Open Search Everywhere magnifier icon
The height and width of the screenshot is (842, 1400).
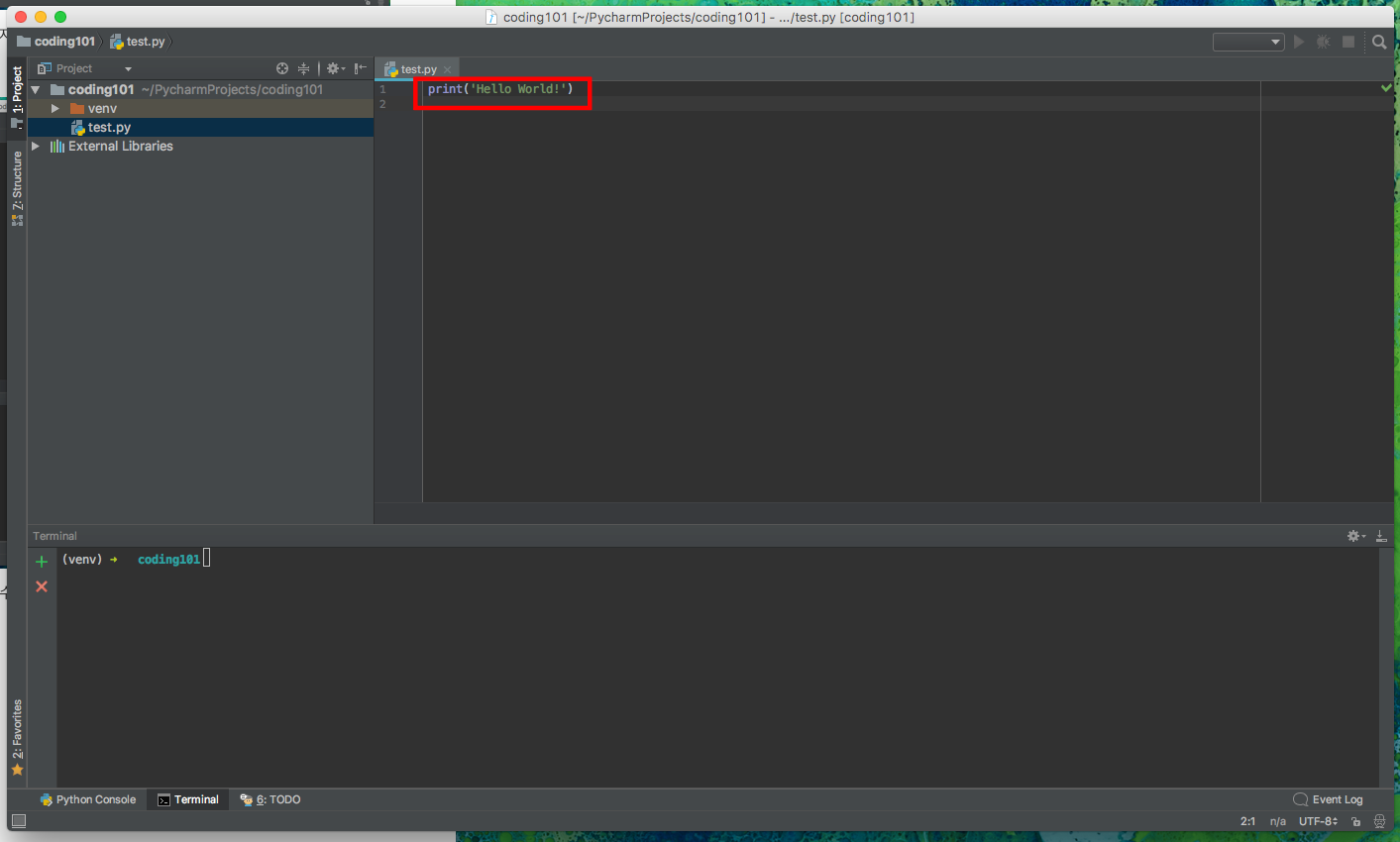pos(1379,42)
